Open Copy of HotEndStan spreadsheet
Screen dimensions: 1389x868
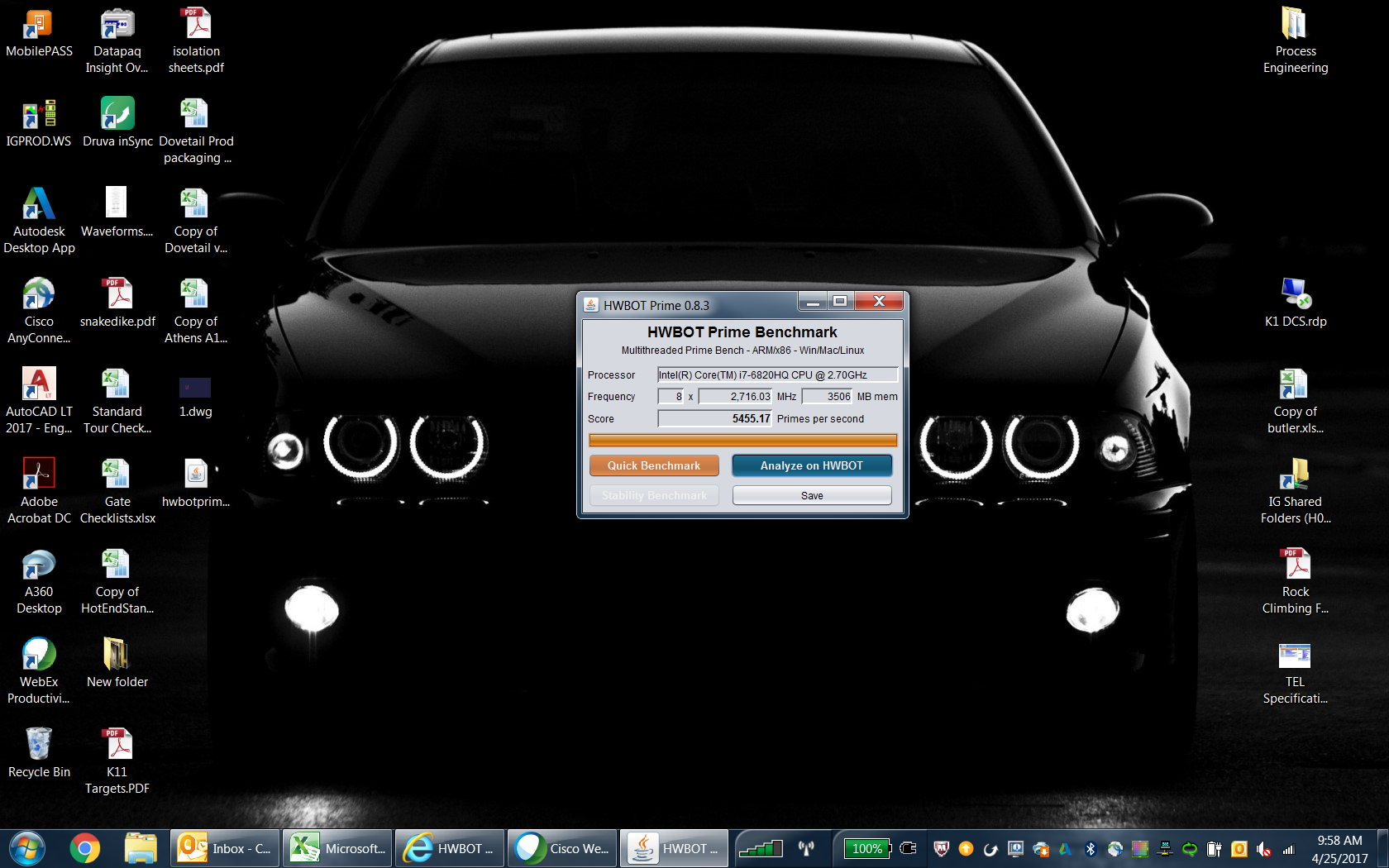pos(117,581)
